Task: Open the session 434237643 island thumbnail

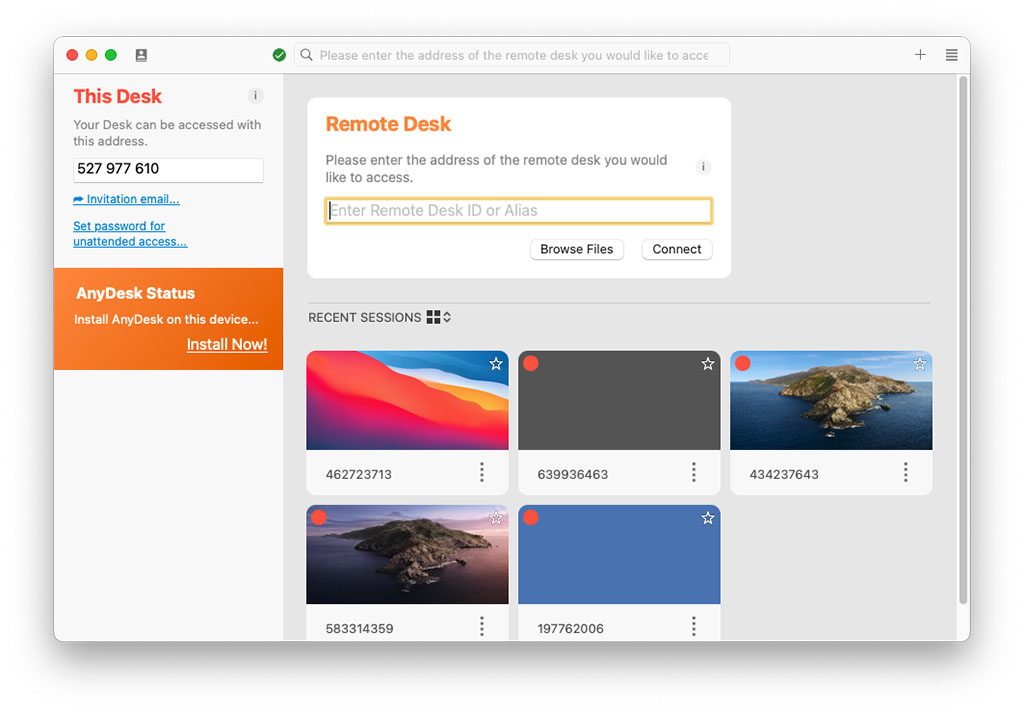Action: pyautogui.click(x=831, y=400)
